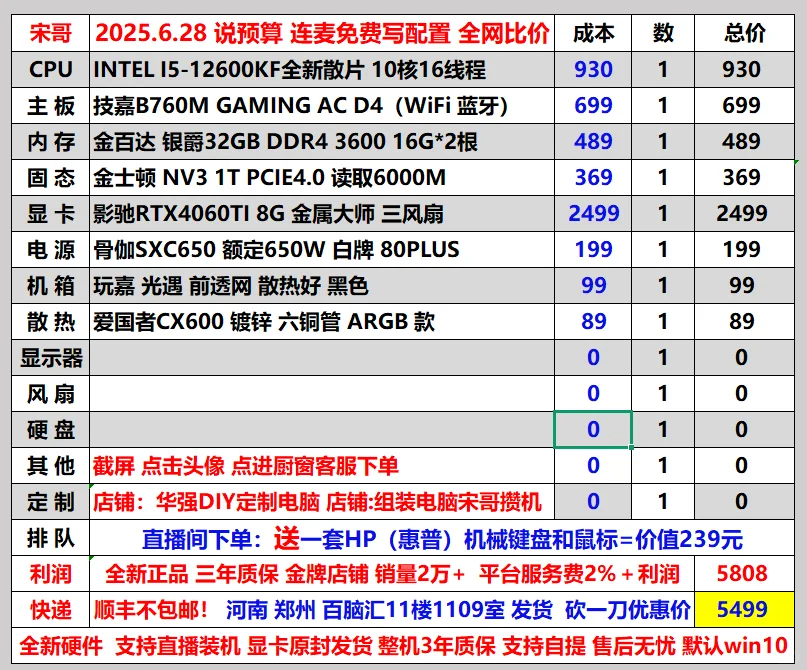The image size is (807, 670).
Task: Click the 散热 row label cell
Action: 50,322
